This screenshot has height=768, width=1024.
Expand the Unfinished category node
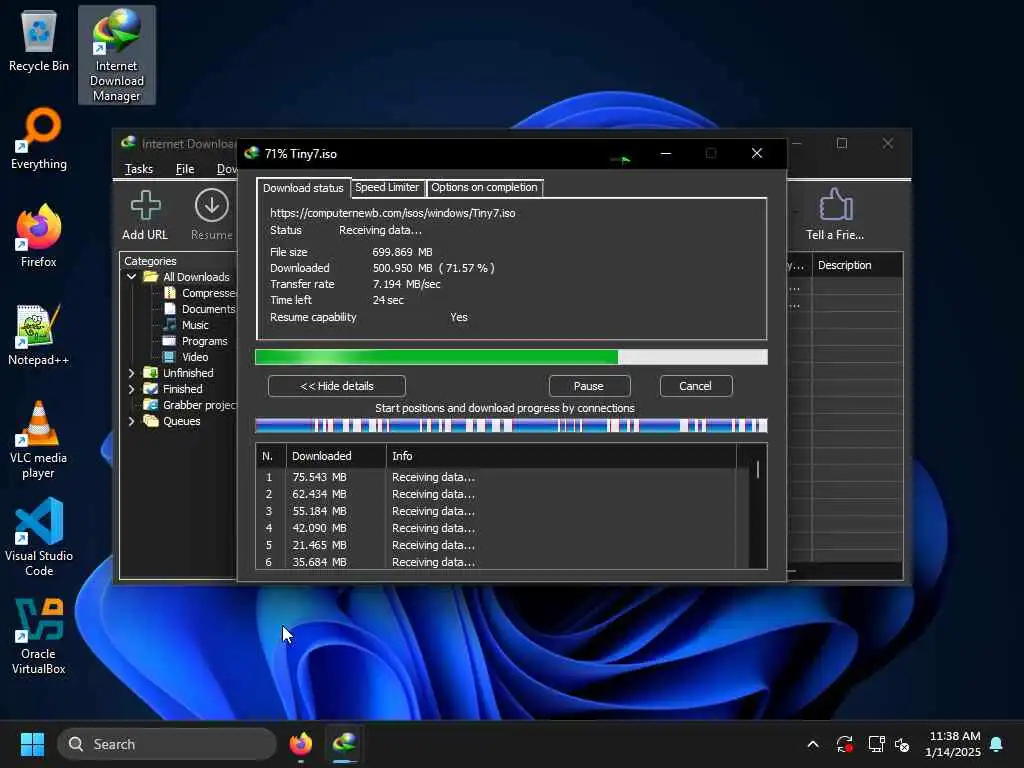click(x=131, y=373)
